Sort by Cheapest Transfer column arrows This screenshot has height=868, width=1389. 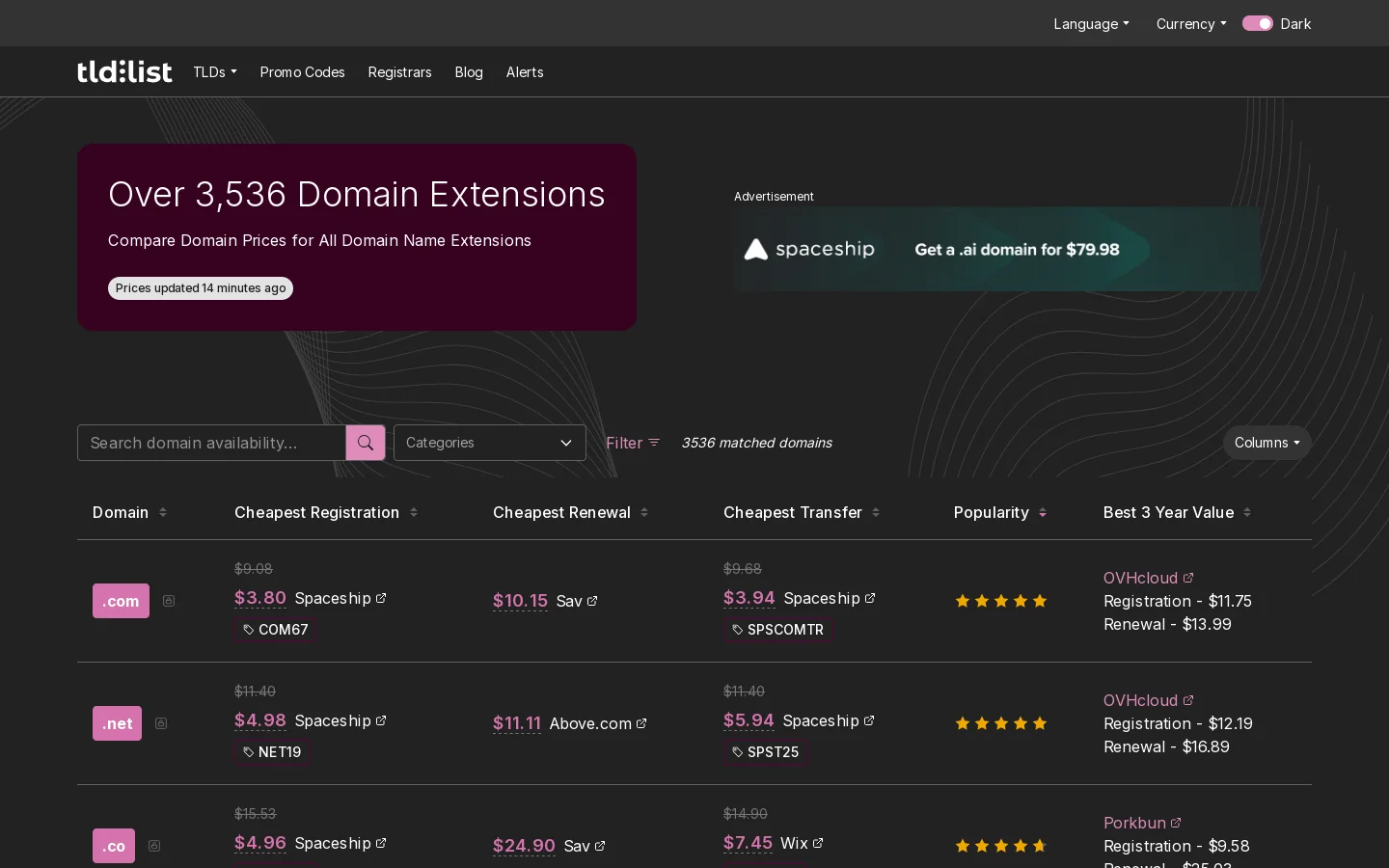coord(876,512)
